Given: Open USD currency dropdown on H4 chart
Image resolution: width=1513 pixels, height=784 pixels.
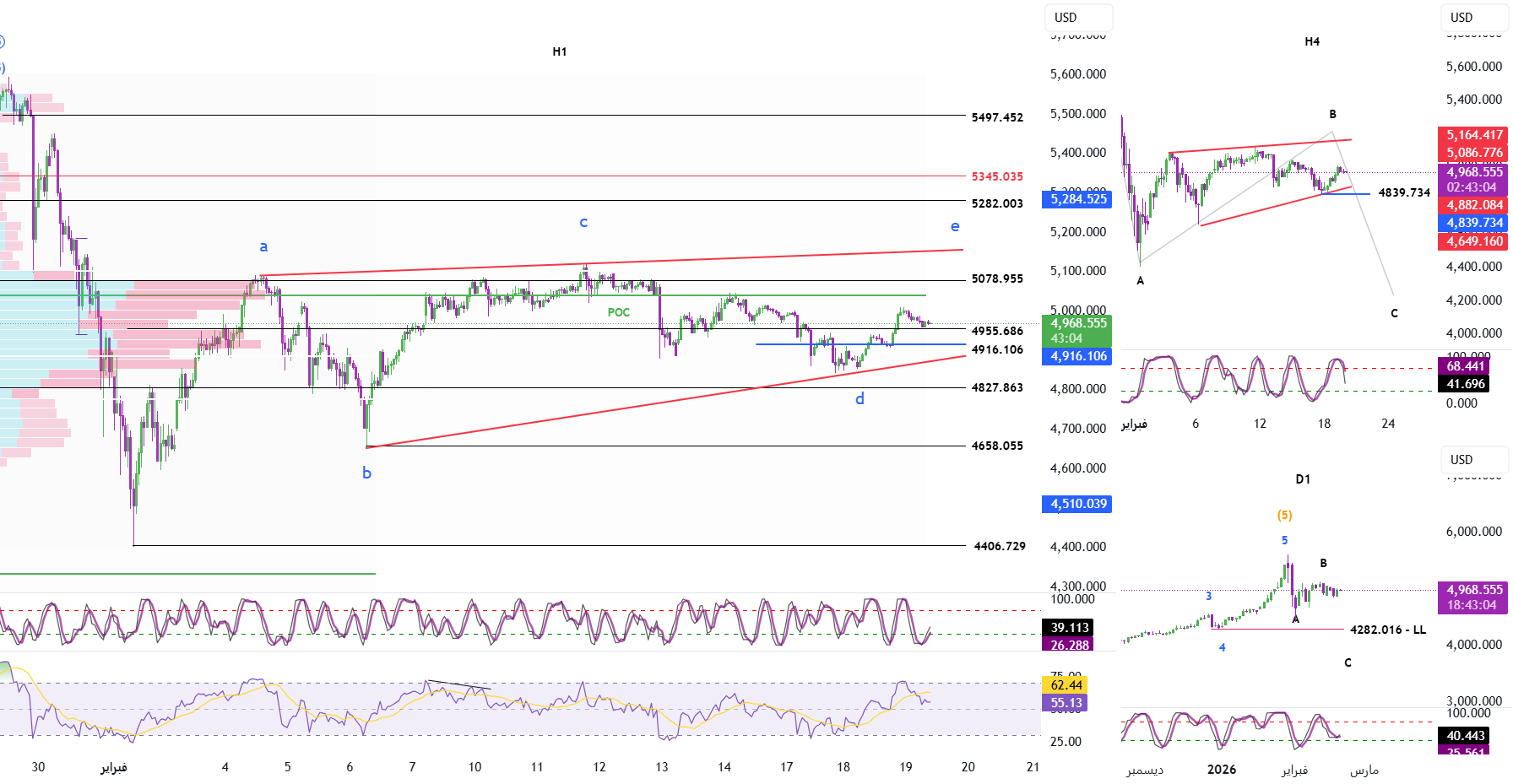Looking at the screenshot, I should pyautogui.click(x=1473, y=18).
